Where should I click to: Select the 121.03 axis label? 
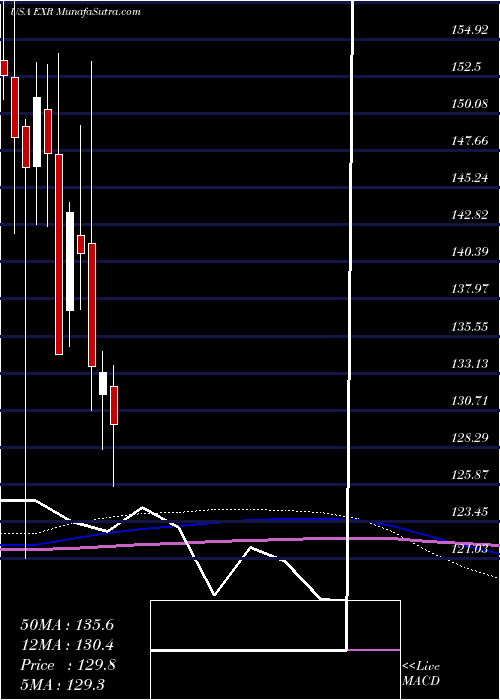tap(470, 549)
